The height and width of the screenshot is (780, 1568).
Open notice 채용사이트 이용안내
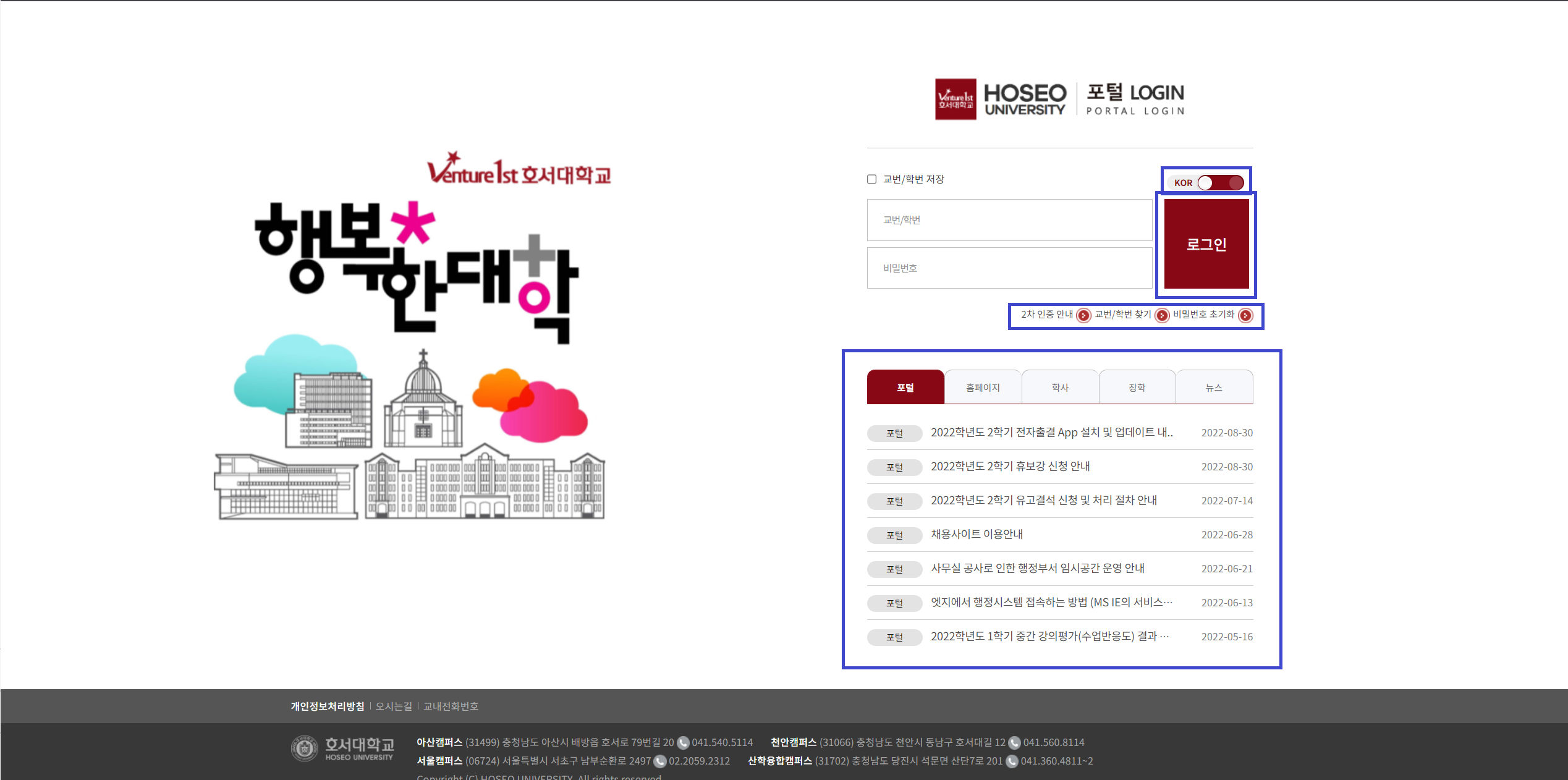coord(977,535)
